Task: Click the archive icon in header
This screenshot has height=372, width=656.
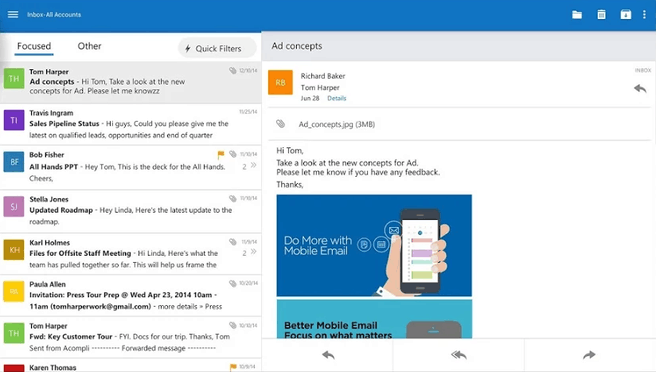Action: pos(625,15)
